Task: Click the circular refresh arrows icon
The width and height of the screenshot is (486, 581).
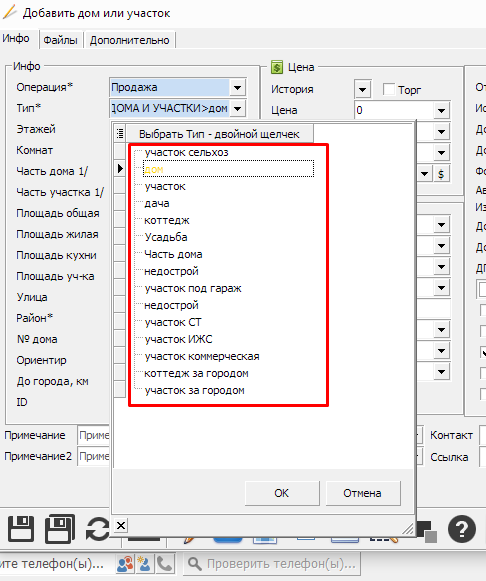Action: click(98, 529)
